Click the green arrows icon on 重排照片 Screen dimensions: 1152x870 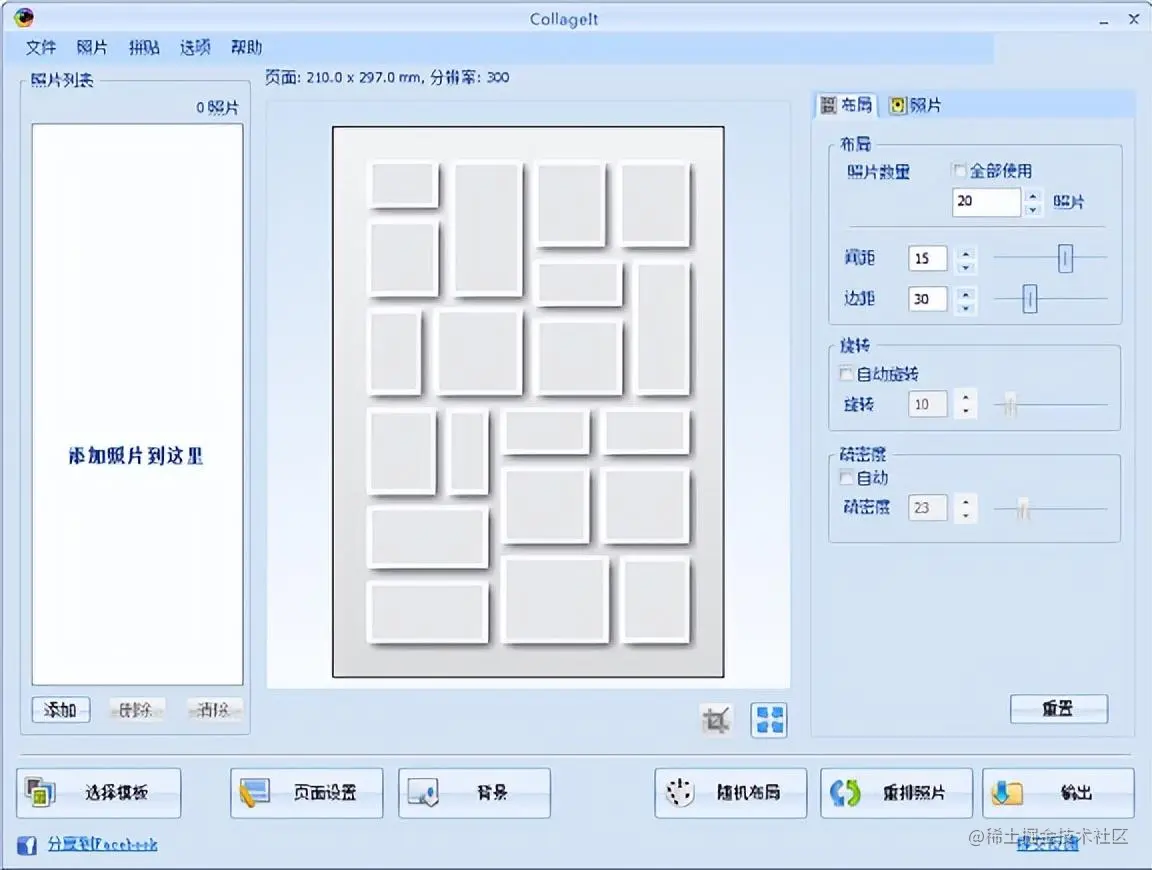(845, 793)
